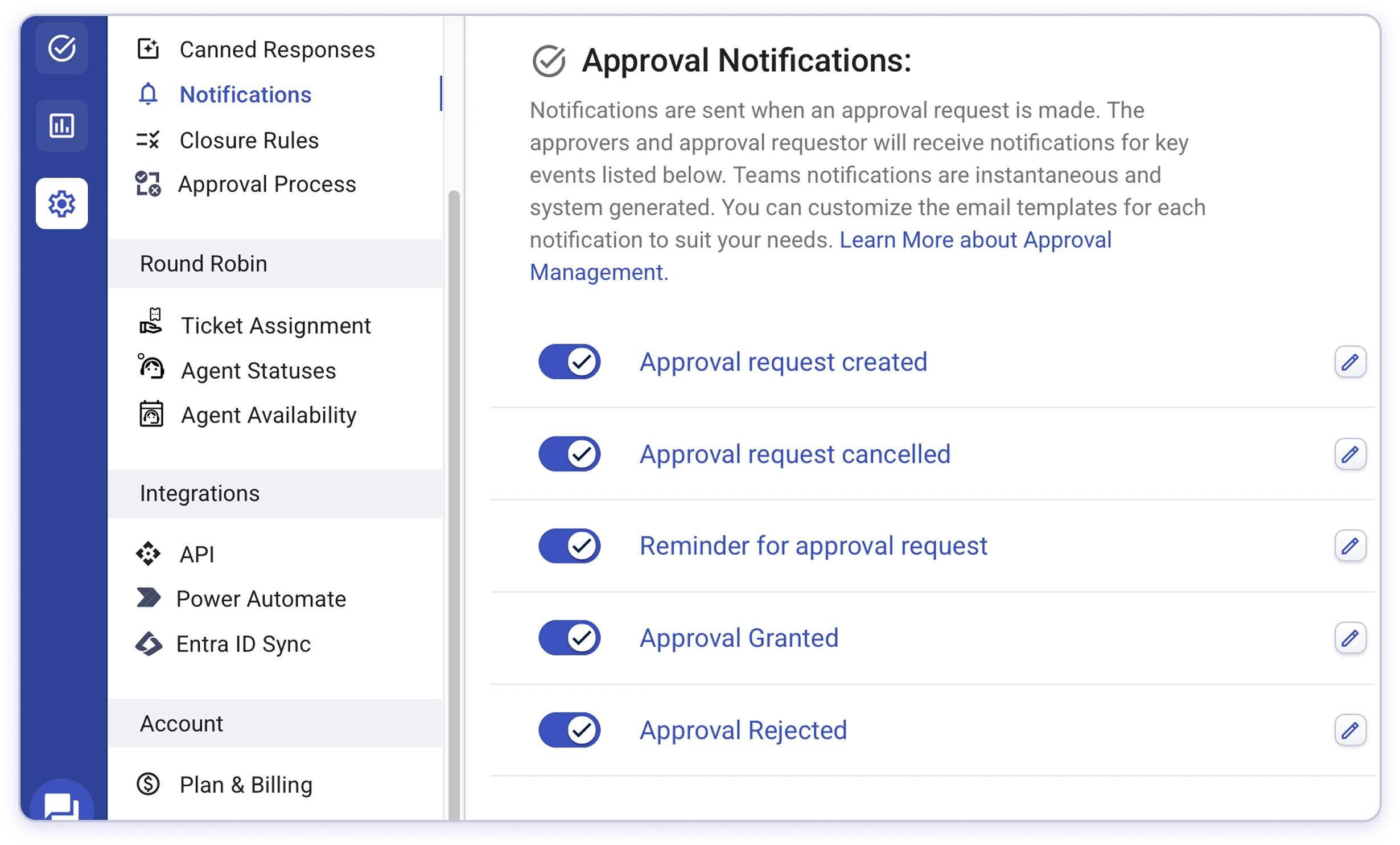Switch off the Approval Granted toggle
The width and height of the screenshot is (1400, 845).
pyautogui.click(x=569, y=638)
